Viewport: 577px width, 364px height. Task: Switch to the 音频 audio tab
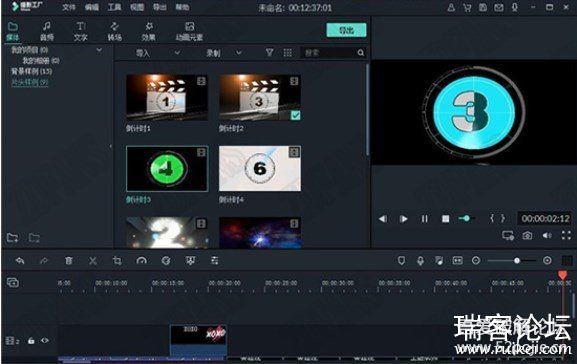click(x=47, y=31)
